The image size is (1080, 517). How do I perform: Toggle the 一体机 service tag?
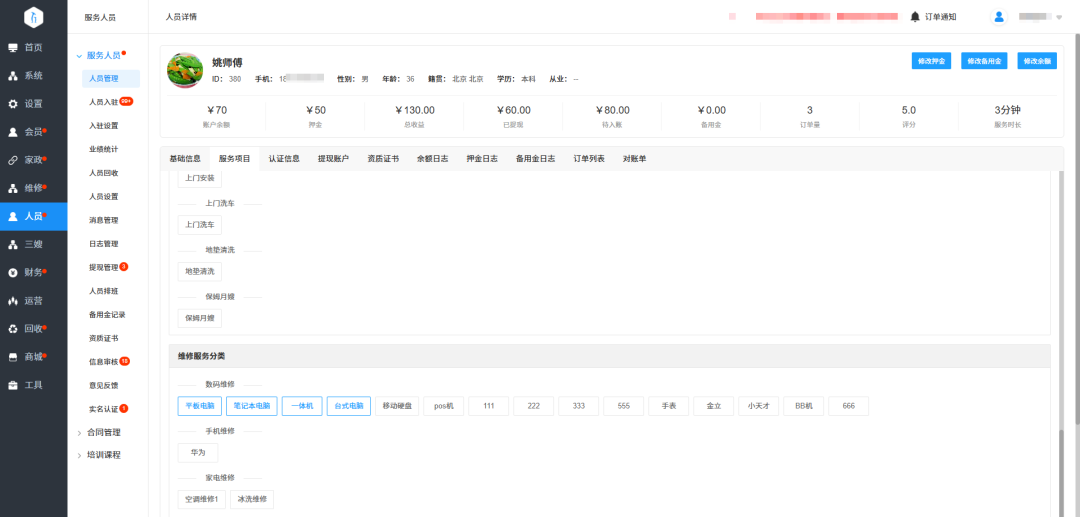tap(302, 406)
